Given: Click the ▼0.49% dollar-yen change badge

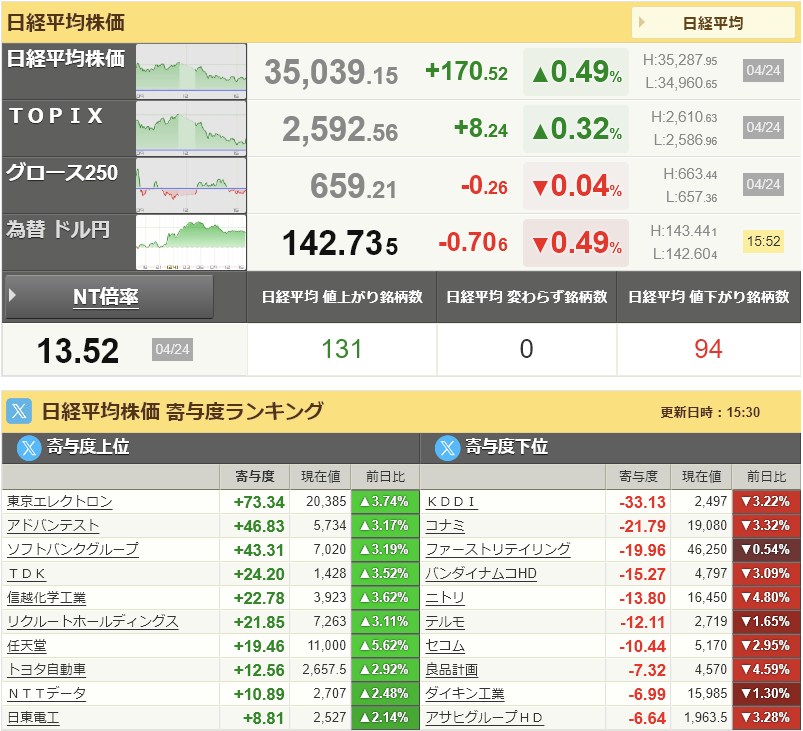Looking at the screenshot, I should [576, 242].
